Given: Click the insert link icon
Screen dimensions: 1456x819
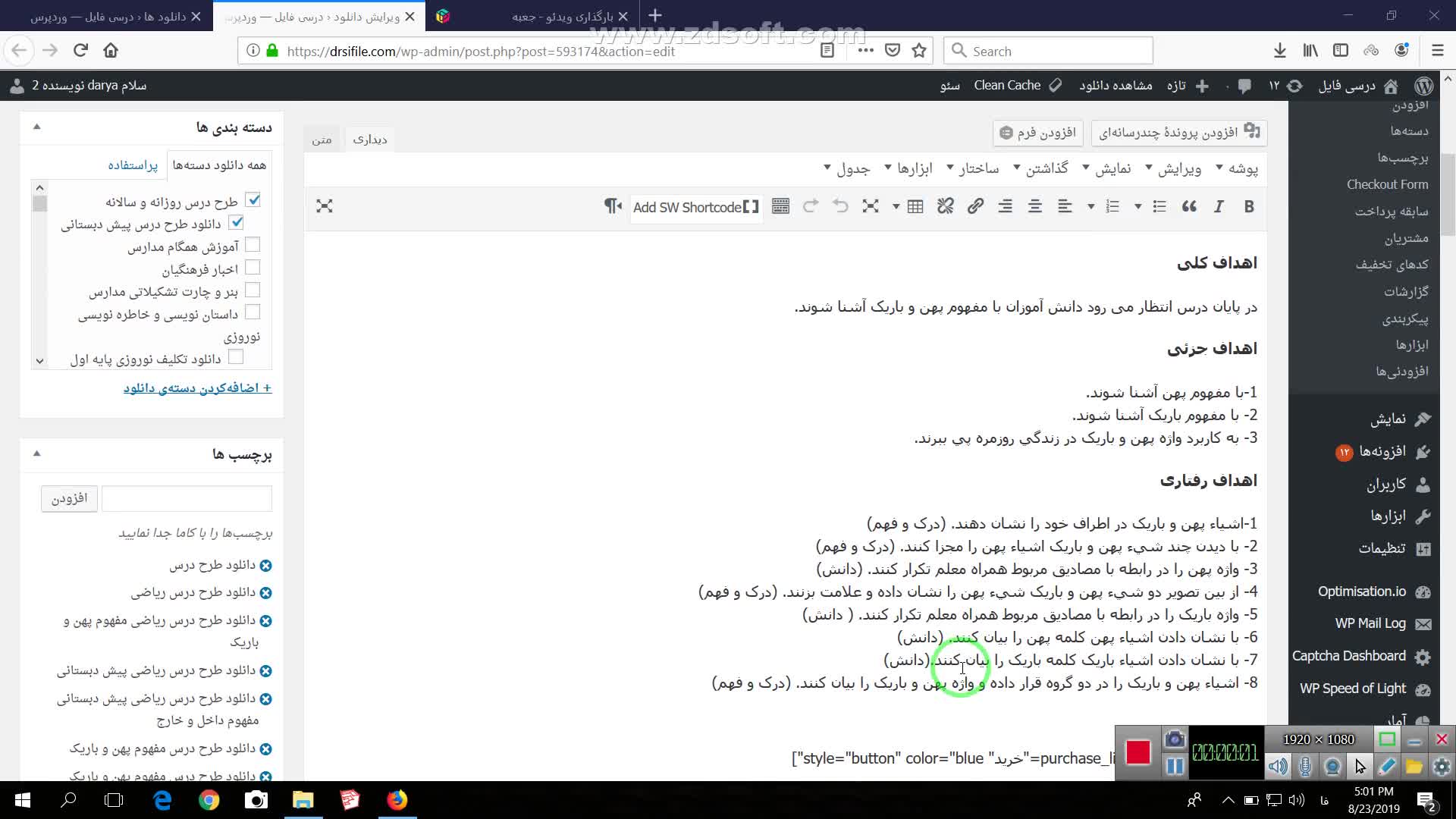Looking at the screenshot, I should coord(975,206).
